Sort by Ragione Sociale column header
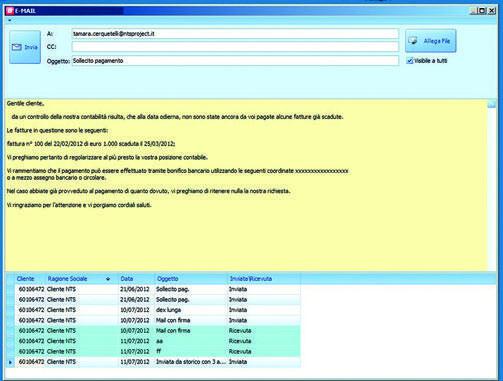 point(82,279)
